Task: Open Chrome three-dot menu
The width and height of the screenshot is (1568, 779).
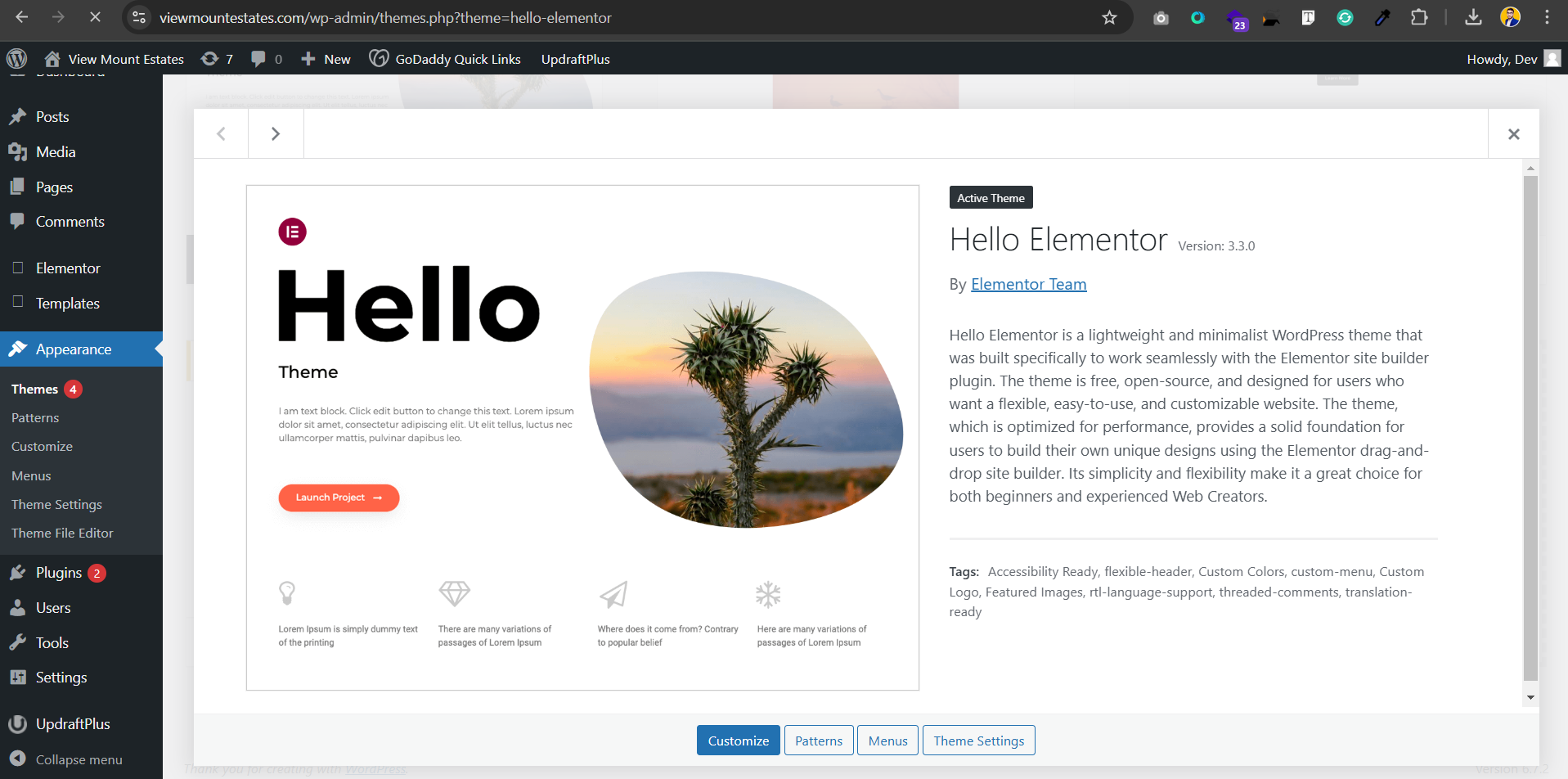Action: [x=1547, y=17]
